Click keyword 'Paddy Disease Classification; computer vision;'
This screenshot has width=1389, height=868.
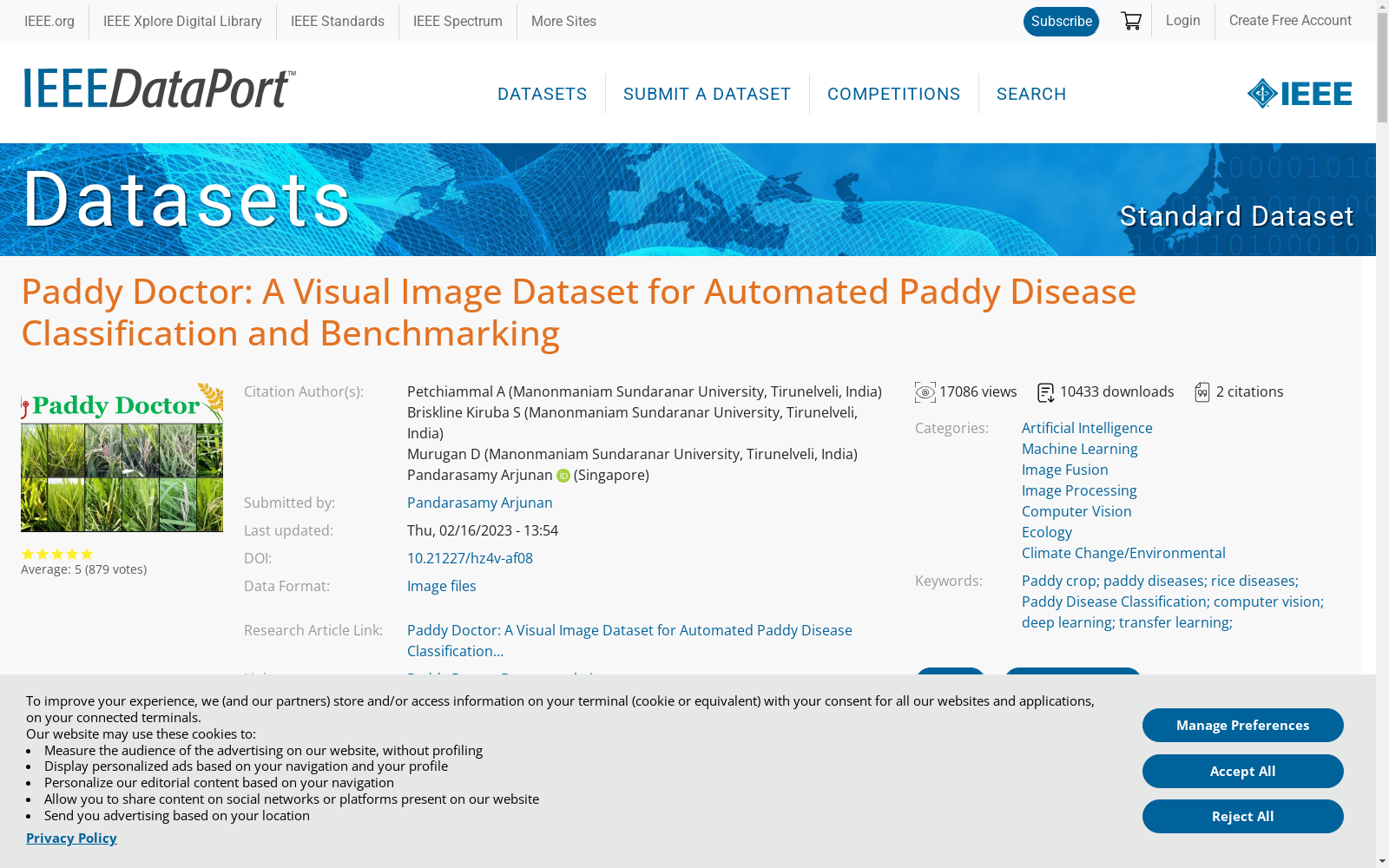tap(1173, 602)
